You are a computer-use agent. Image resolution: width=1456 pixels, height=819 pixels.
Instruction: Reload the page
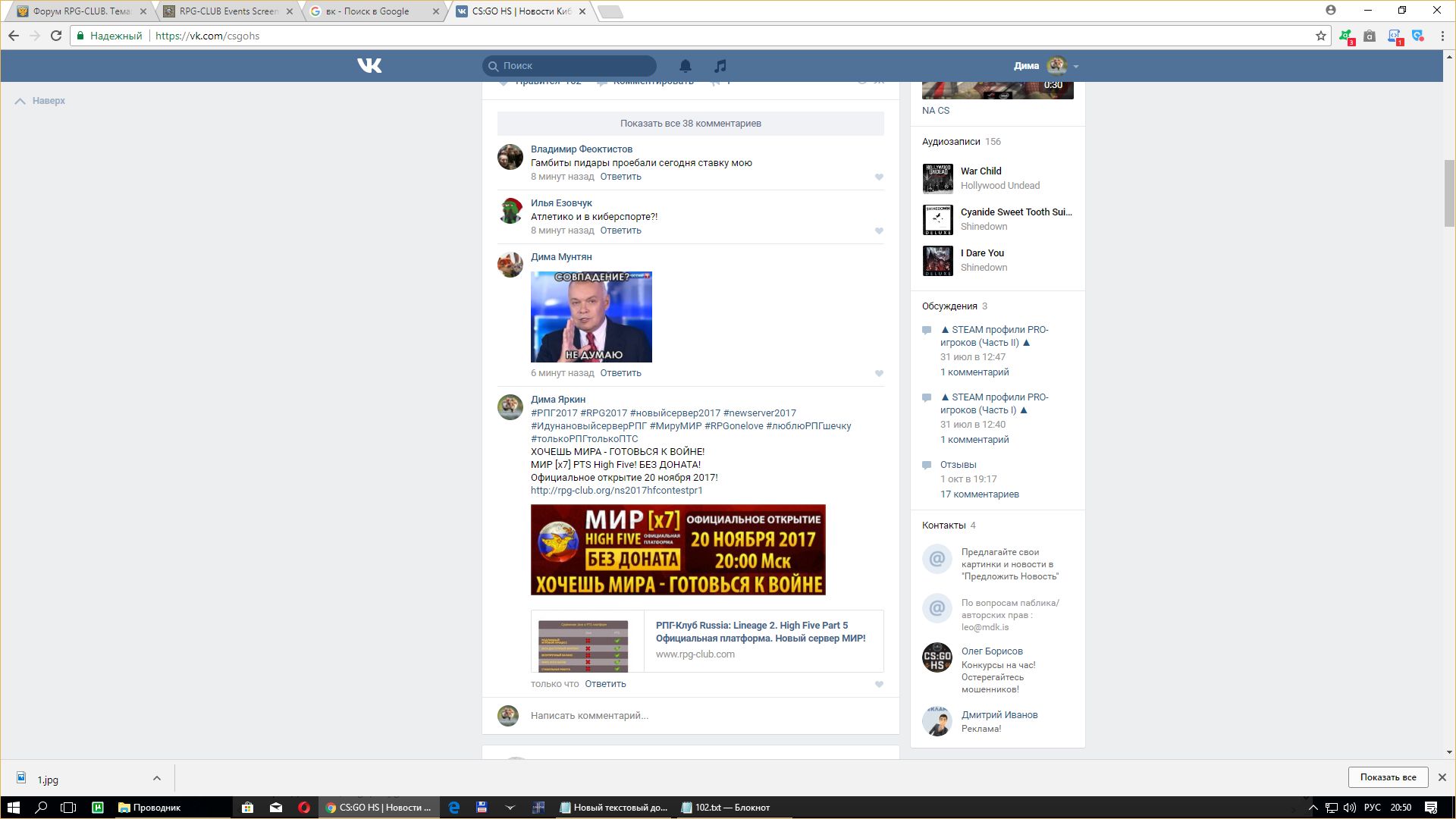[56, 36]
